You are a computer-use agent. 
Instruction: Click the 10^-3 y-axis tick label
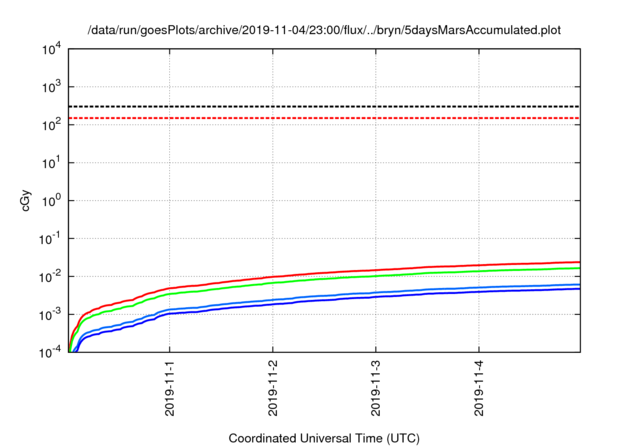click(x=50, y=315)
